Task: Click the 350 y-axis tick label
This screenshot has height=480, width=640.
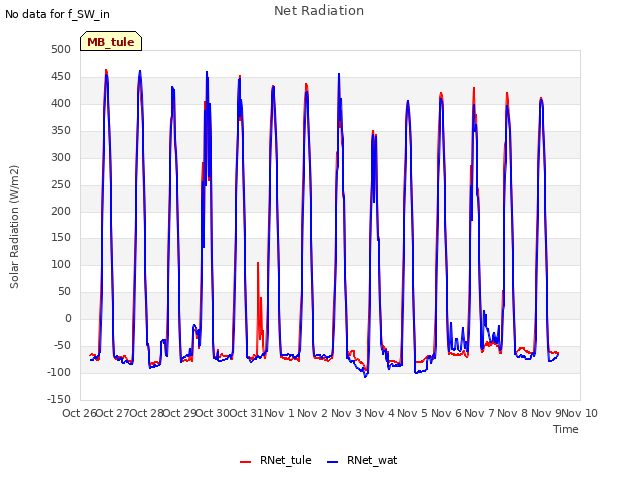Action: pyautogui.click(x=61, y=130)
